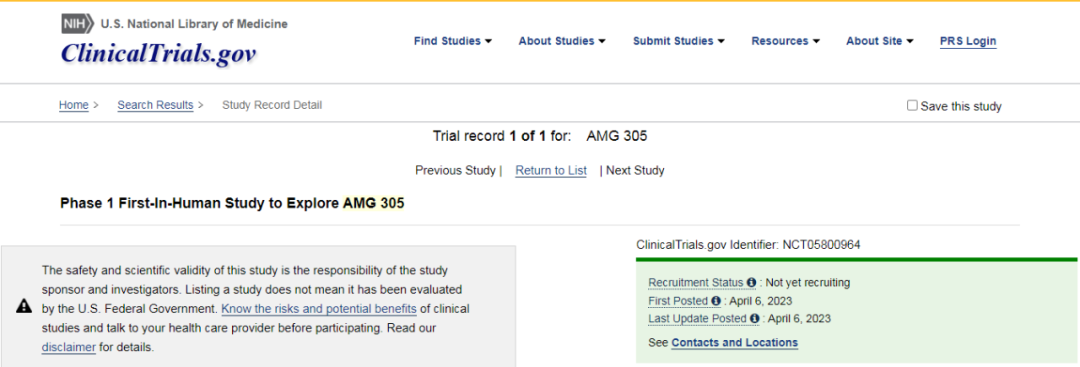Click the Study Record Detail breadcrumb text
Screen dimensions: 1080x367
coord(272,105)
